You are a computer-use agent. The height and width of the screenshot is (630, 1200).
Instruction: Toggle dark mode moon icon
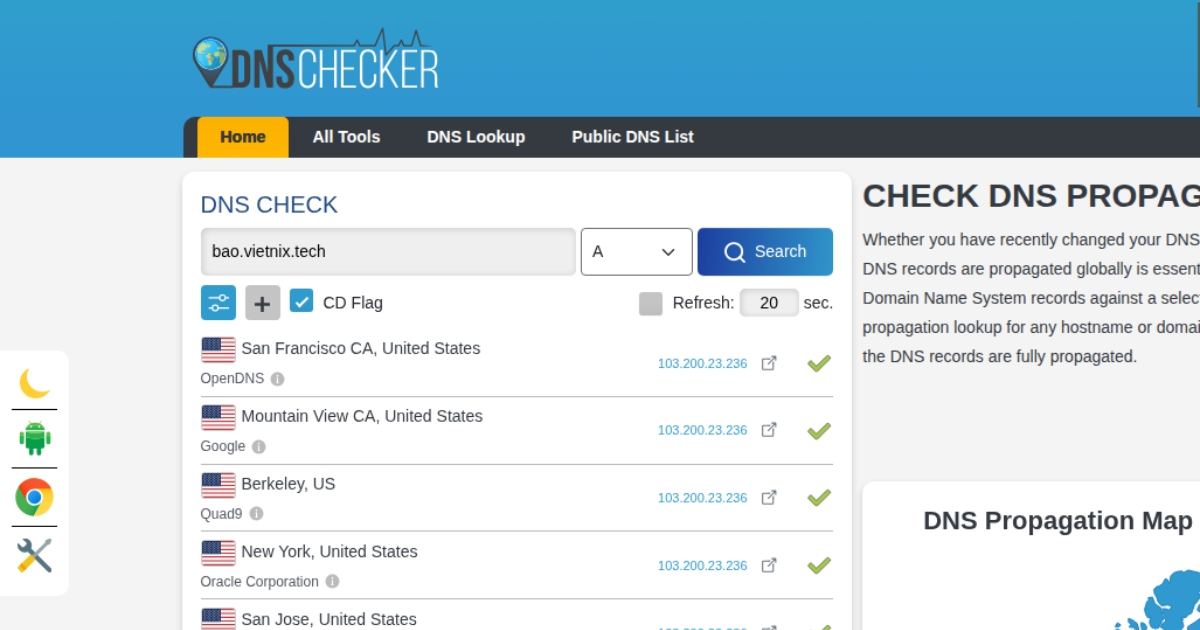34,382
